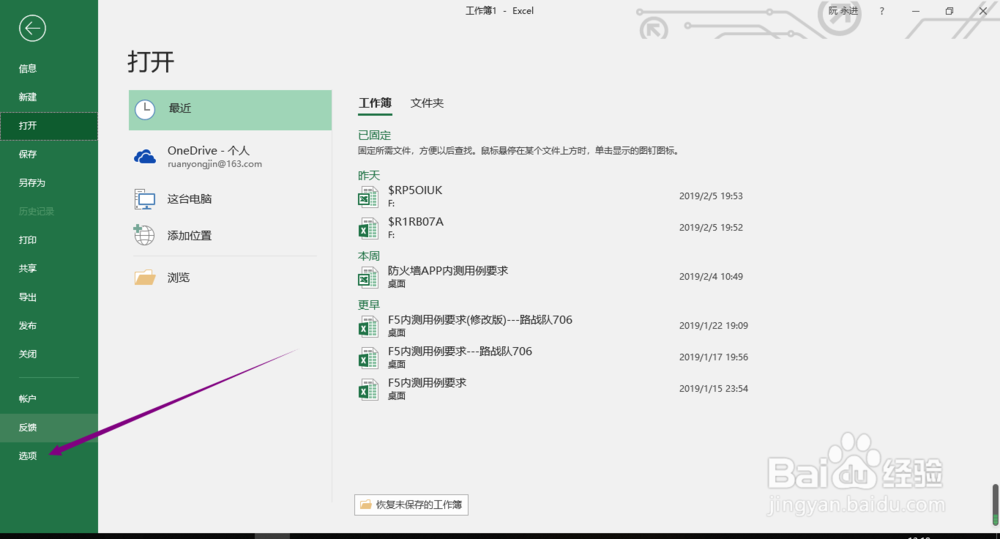Image resolution: width=1000 pixels, height=539 pixels.
Task: Select the 最近 location entry
Action: pyautogui.click(x=230, y=110)
